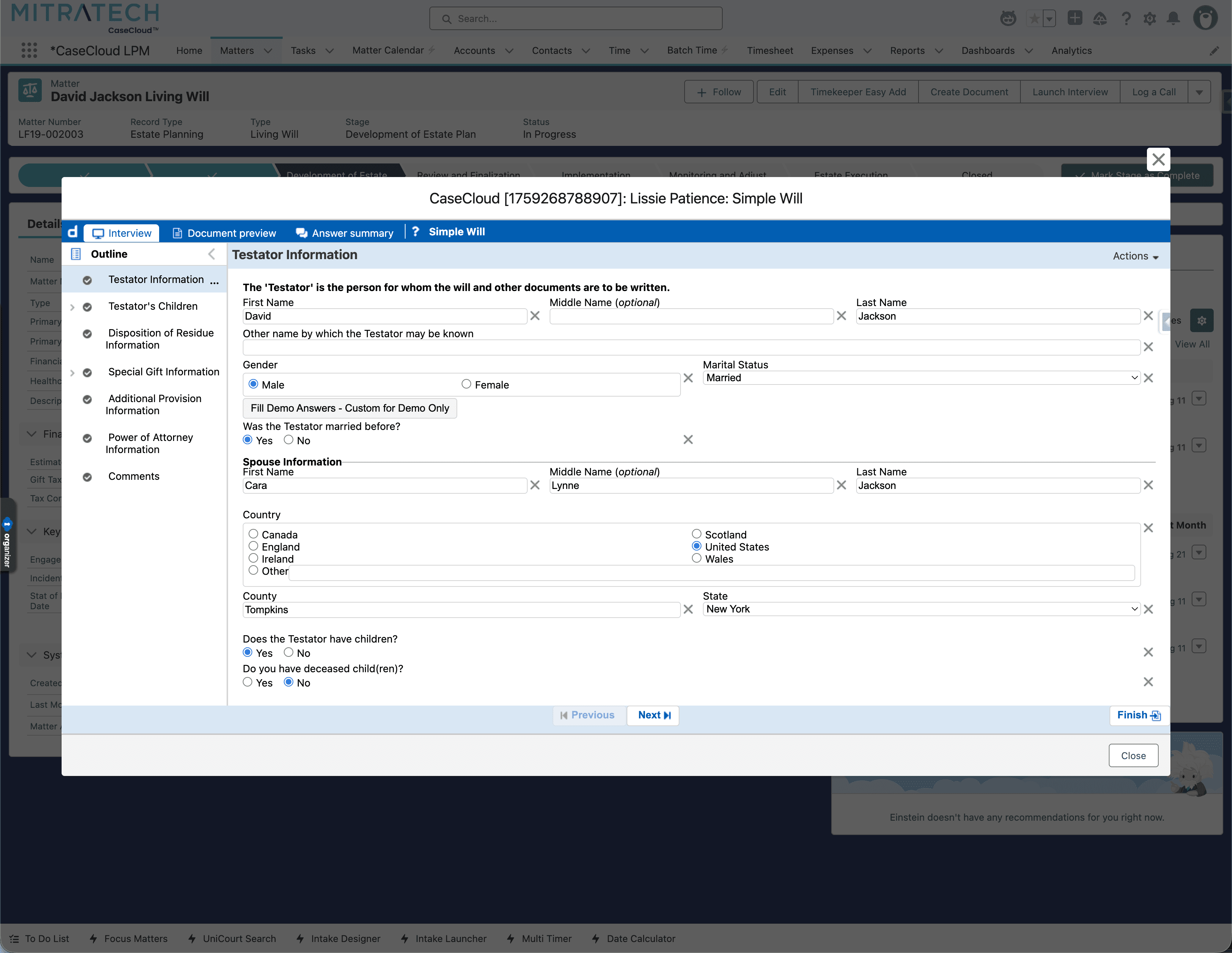Click the Astro mascot icon in header

coord(1008,19)
